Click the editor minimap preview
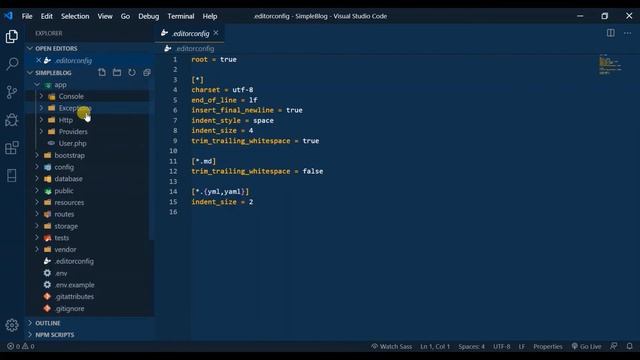Viewport: 640px width, 360px height. [610, 64]
